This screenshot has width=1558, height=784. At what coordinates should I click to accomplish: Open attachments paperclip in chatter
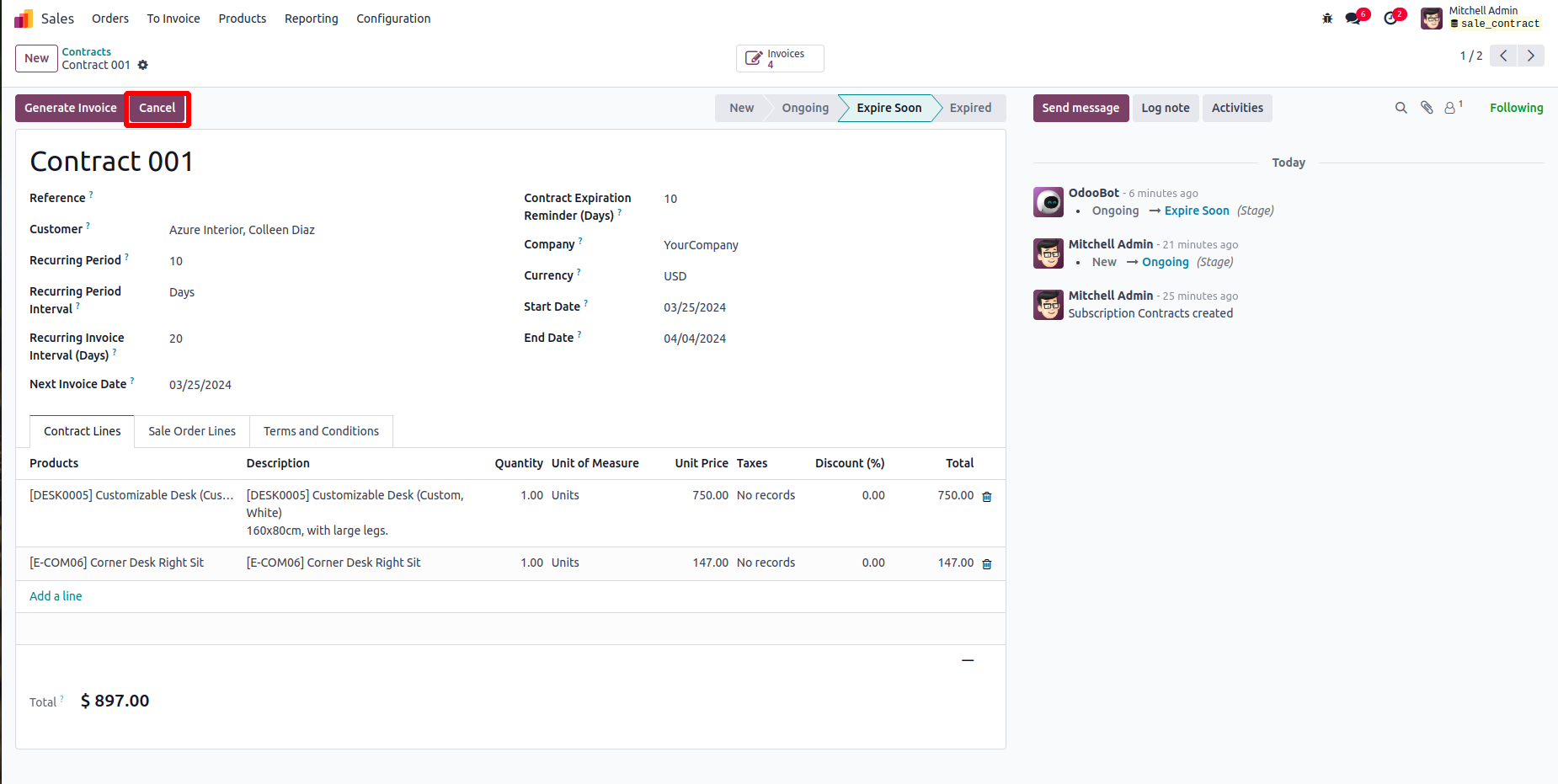click(x=1427, y=108)
